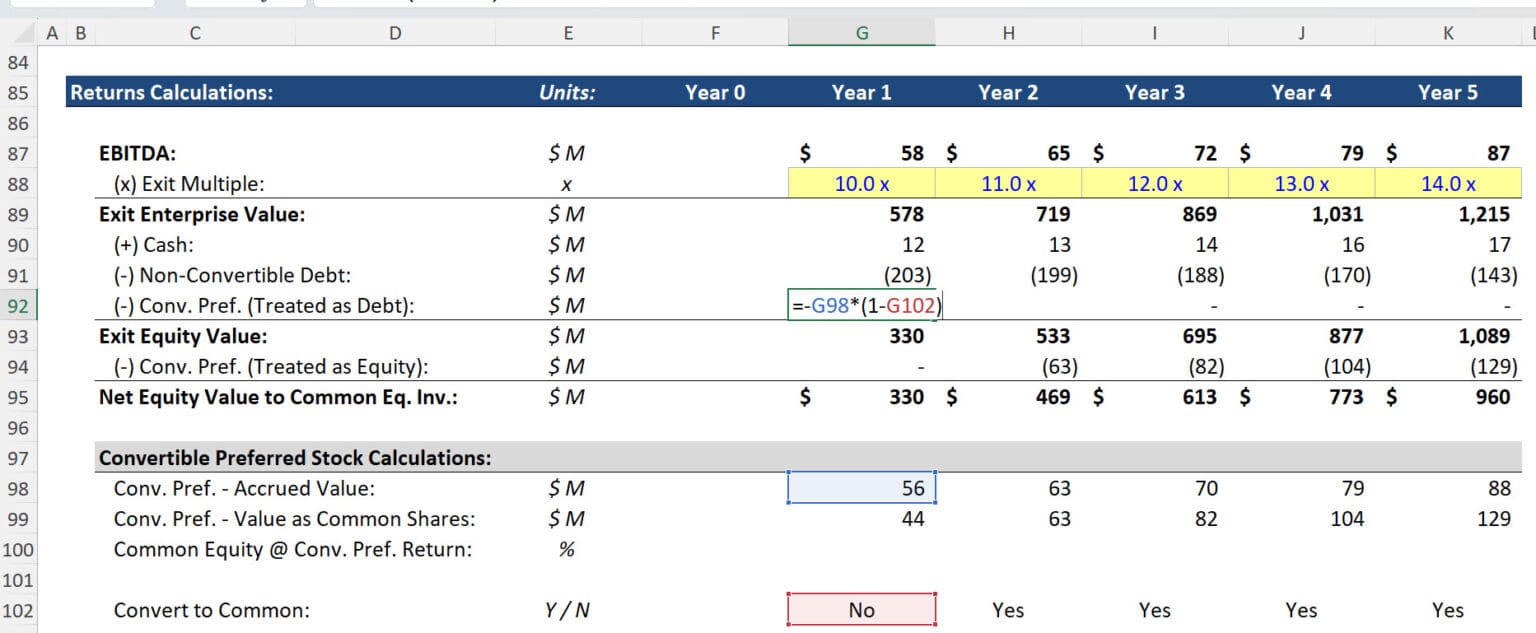Select the Year 4 Cash cell showing 16
The width and height of the screenshot is (1536, 633).
click(1301, 244)
